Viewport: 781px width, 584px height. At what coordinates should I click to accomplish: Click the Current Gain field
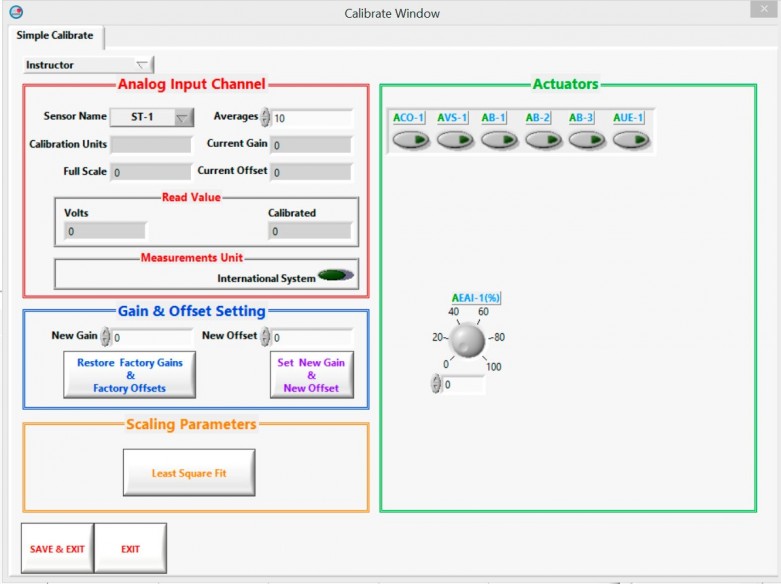pos(311,145)
